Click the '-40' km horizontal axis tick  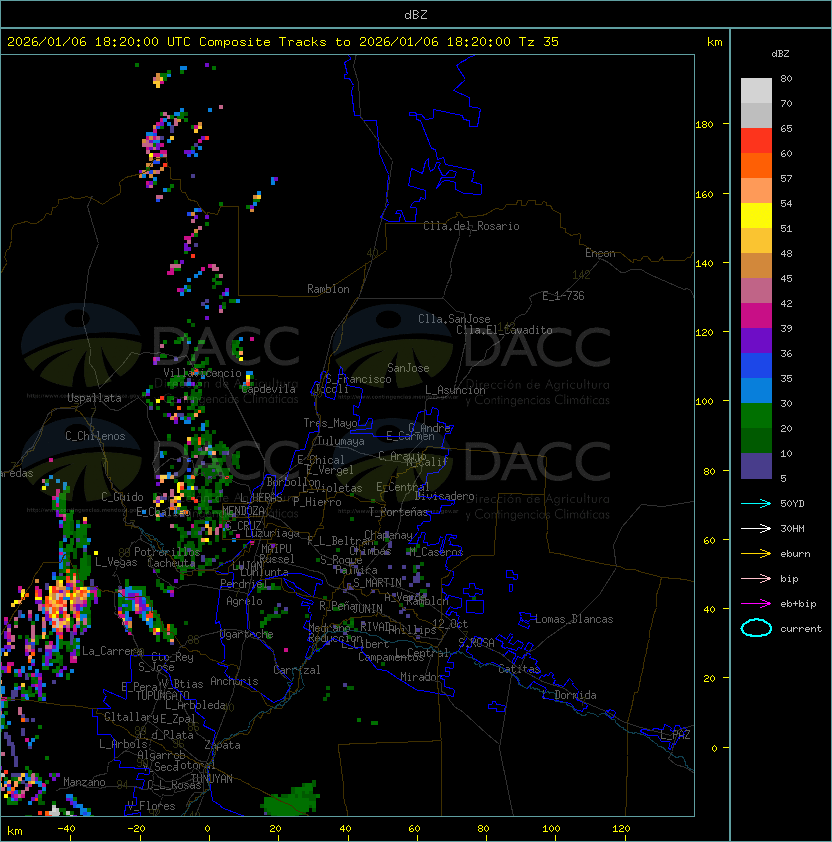[x=67, y=828]
